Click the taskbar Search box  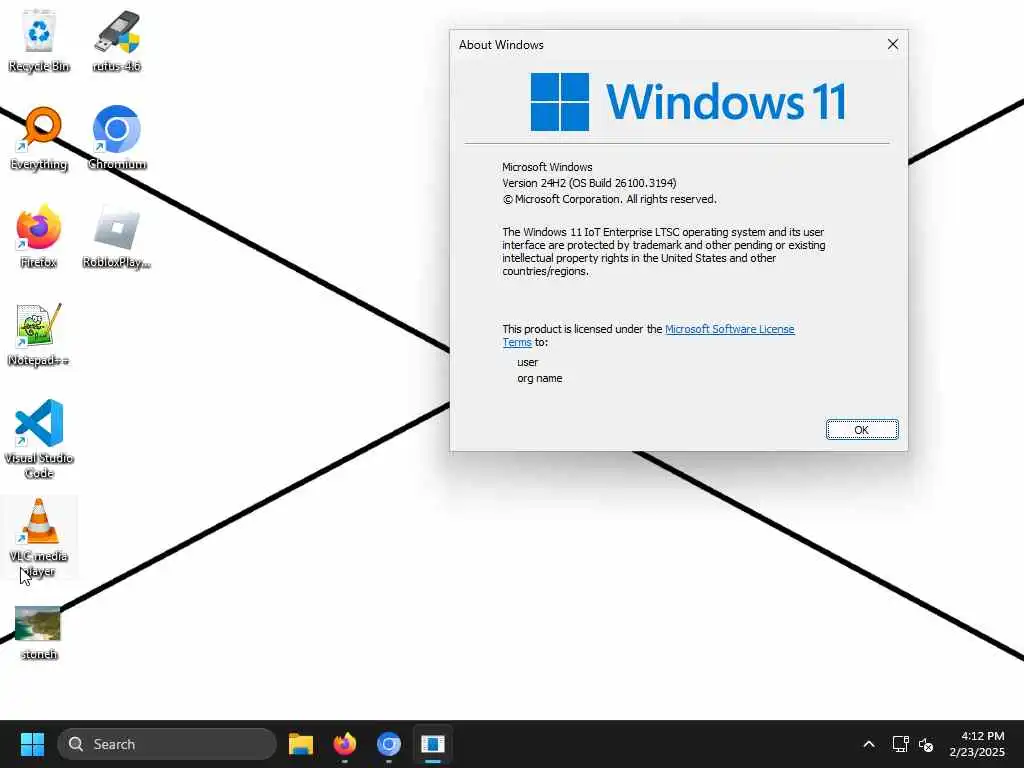point(167,744)
